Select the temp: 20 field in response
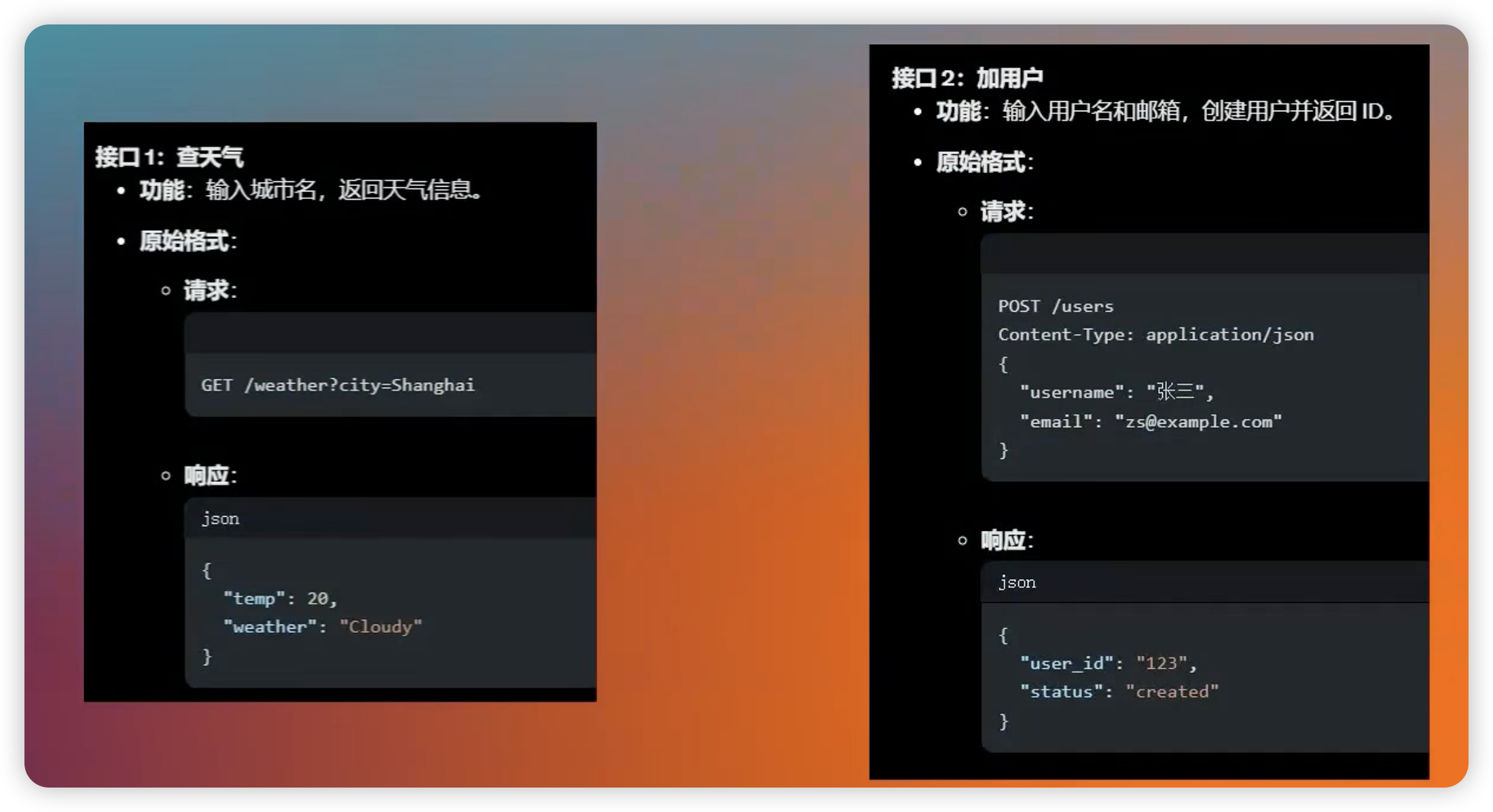 pos(278,597)
